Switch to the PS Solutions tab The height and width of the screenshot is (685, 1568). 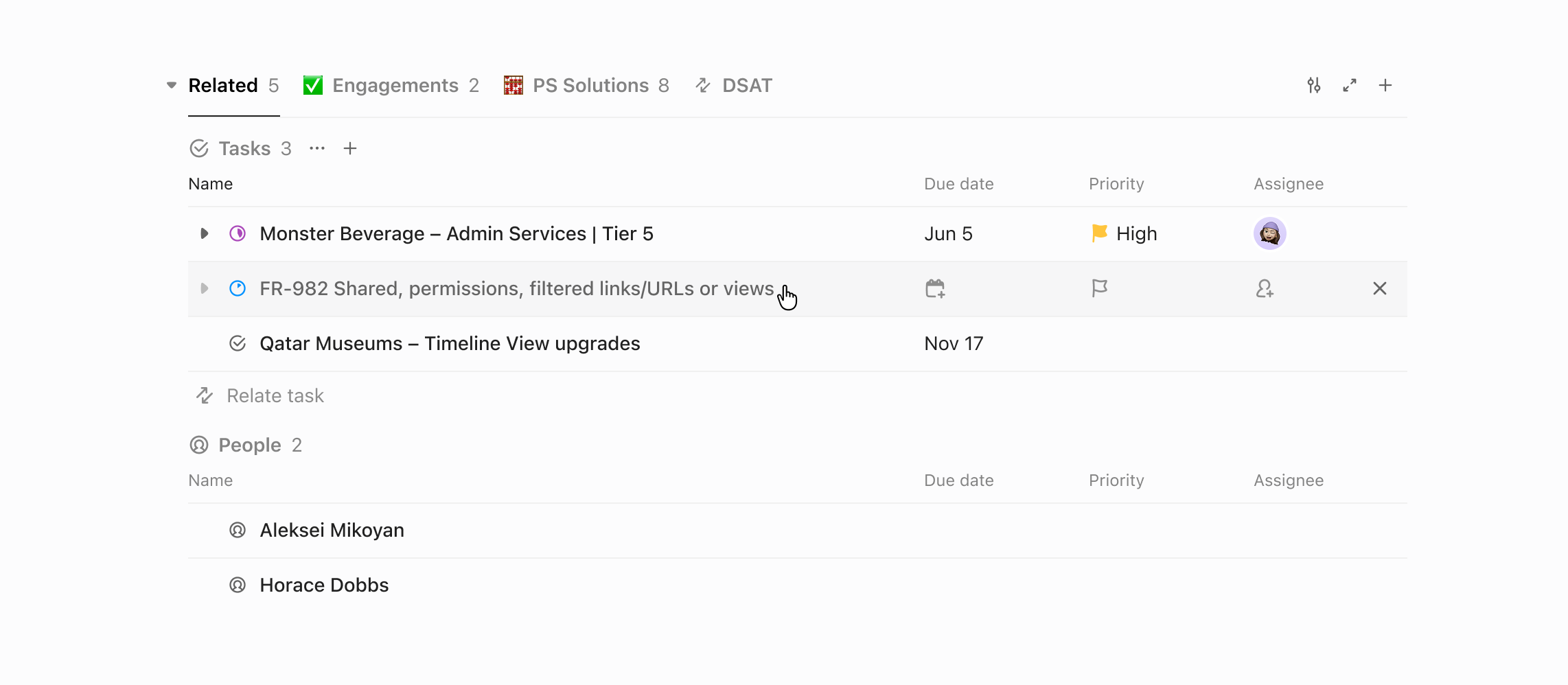586,85
